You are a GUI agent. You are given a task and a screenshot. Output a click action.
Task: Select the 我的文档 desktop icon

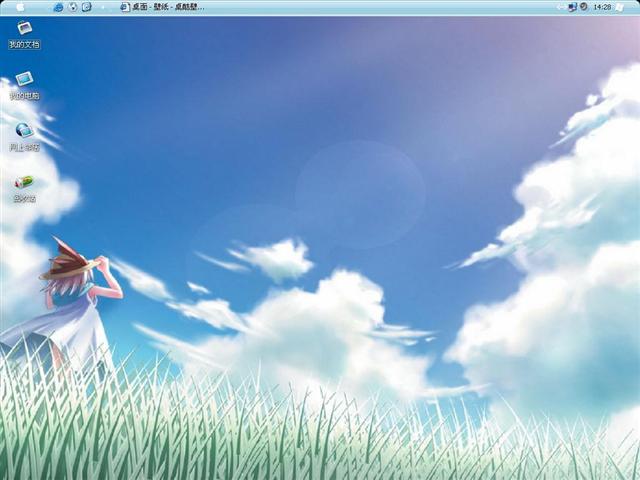tap(24, 35)
